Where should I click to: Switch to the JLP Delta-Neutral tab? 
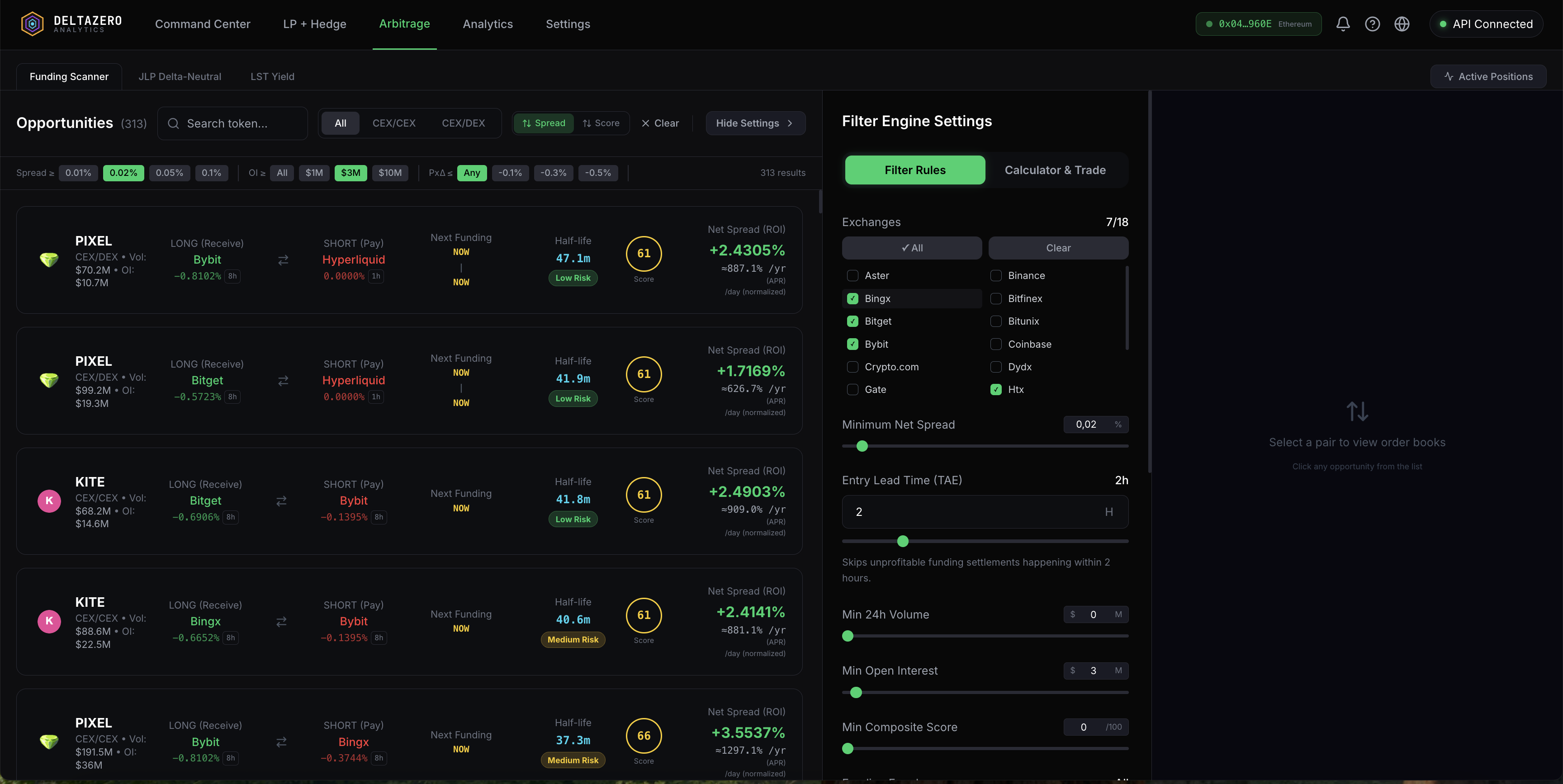[180, 76]
